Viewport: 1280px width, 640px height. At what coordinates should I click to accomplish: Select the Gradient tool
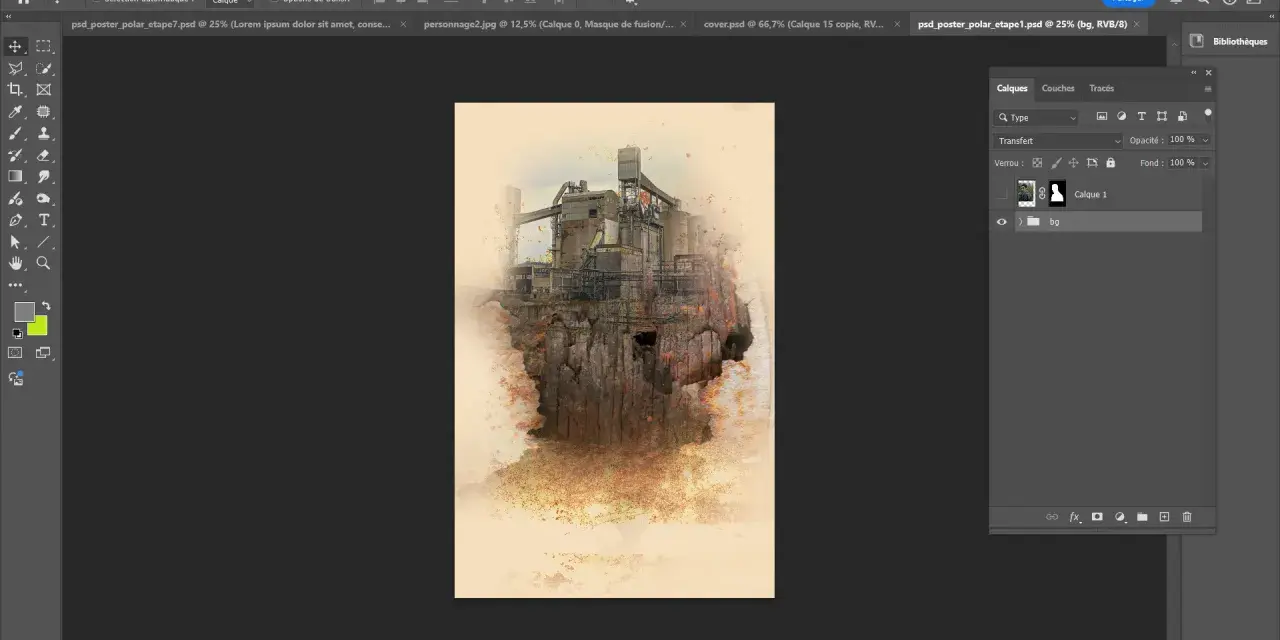click(x=15, y=176)
